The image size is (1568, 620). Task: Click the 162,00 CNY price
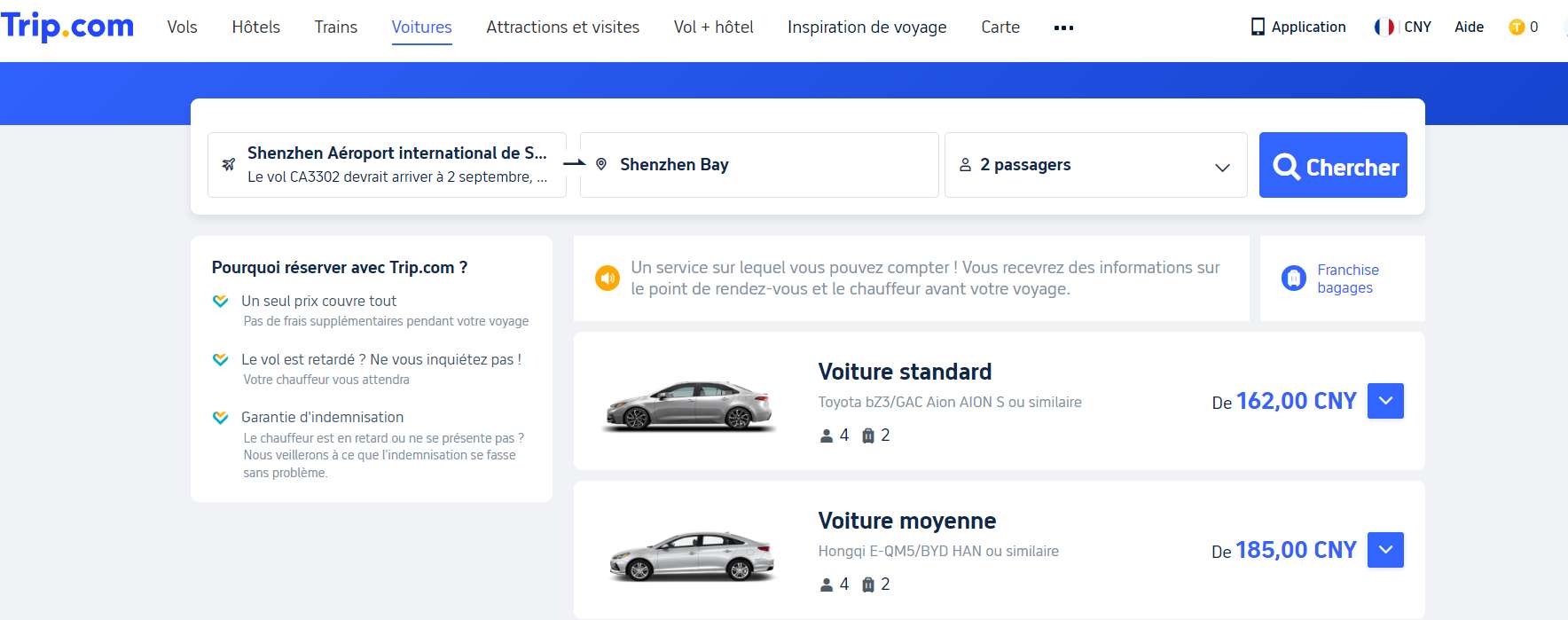[x=1296, y=401]
